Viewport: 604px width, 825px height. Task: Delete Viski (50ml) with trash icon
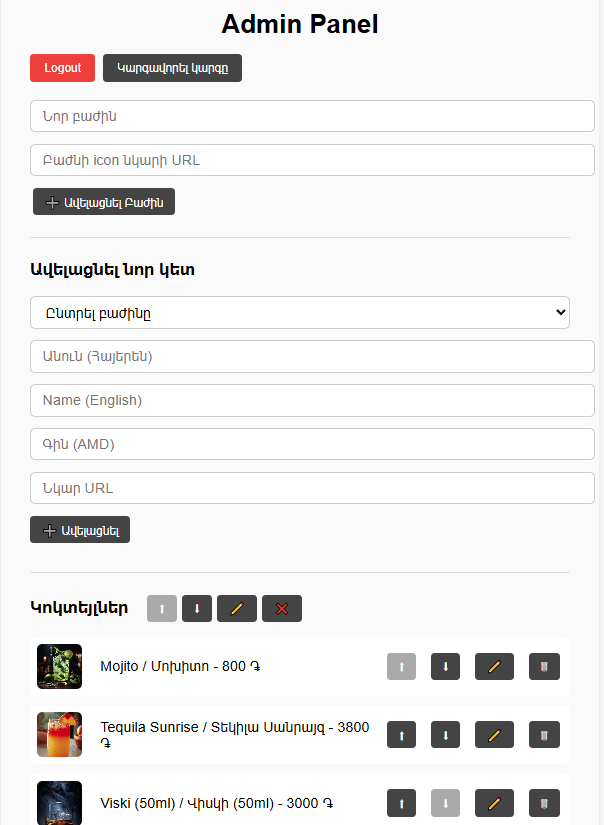pyautogui.click(x=544, y=803)
